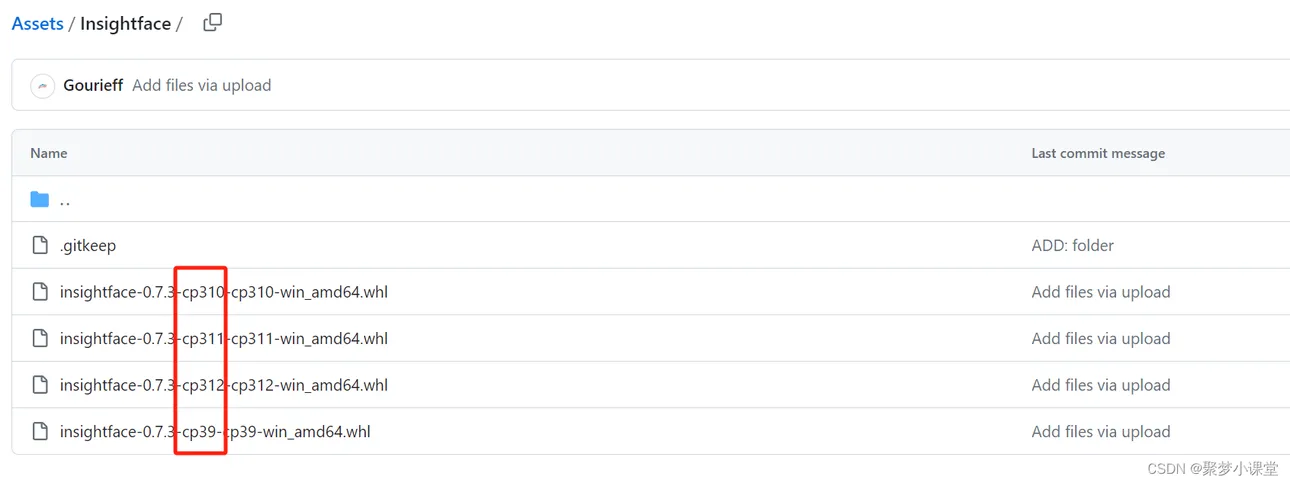Viewport: 1290px width, 483px height.
Task: Open insightface cp311 win_amd64 wheel file
Action: tap(224, 338)
